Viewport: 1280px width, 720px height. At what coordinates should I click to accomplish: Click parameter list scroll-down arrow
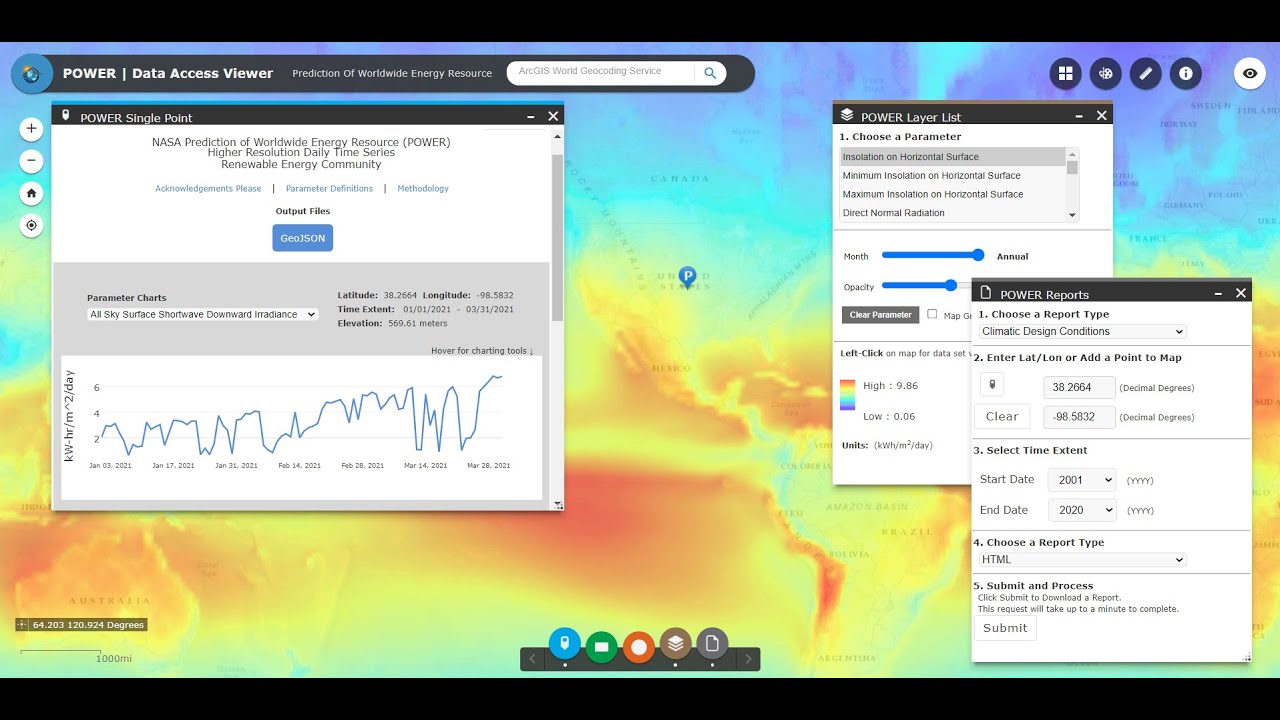click(x=1072, y=215)
